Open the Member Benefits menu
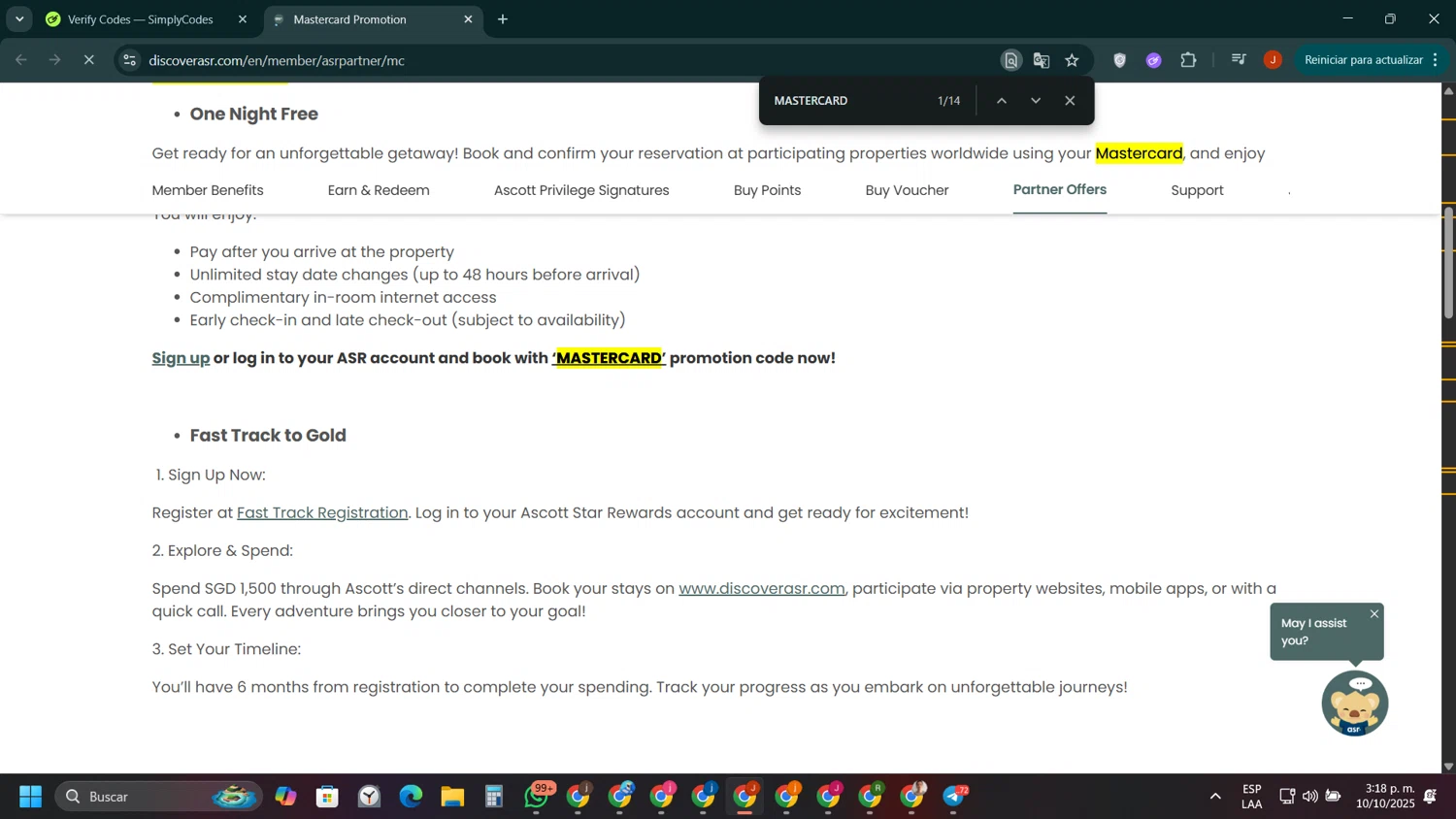Image resolution: width=1456 pixels, height=819 pixels. point(208,190)
